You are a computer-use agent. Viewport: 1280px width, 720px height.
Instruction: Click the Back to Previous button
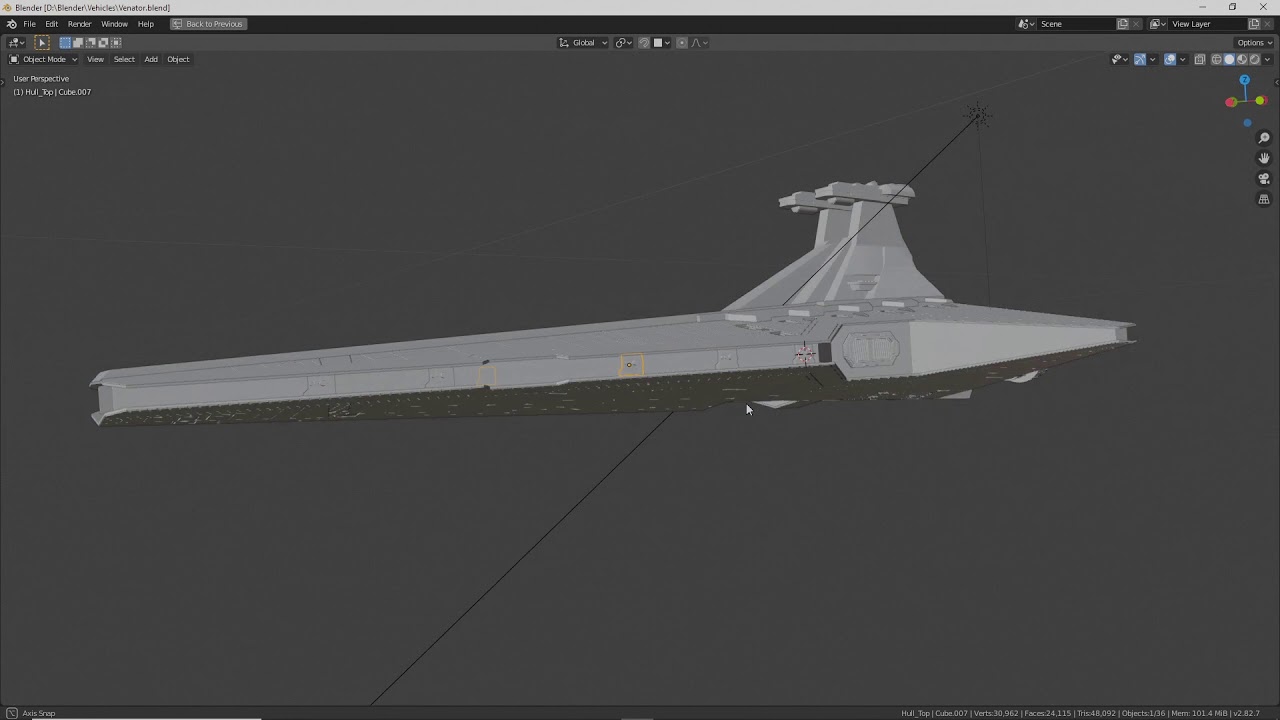point(208,24)
